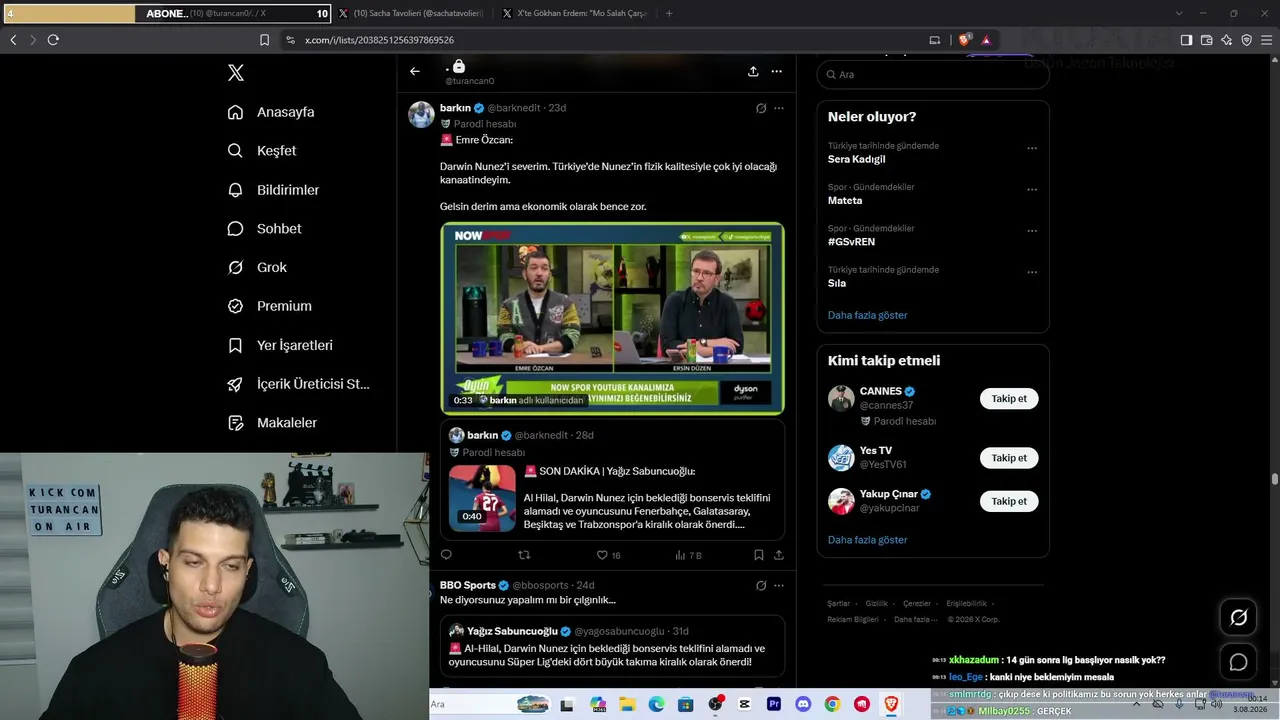Play the NOW Spor video with Emre Özcan
The width and height of the screenshot is (1280, 720).
(x=612, y=318)
